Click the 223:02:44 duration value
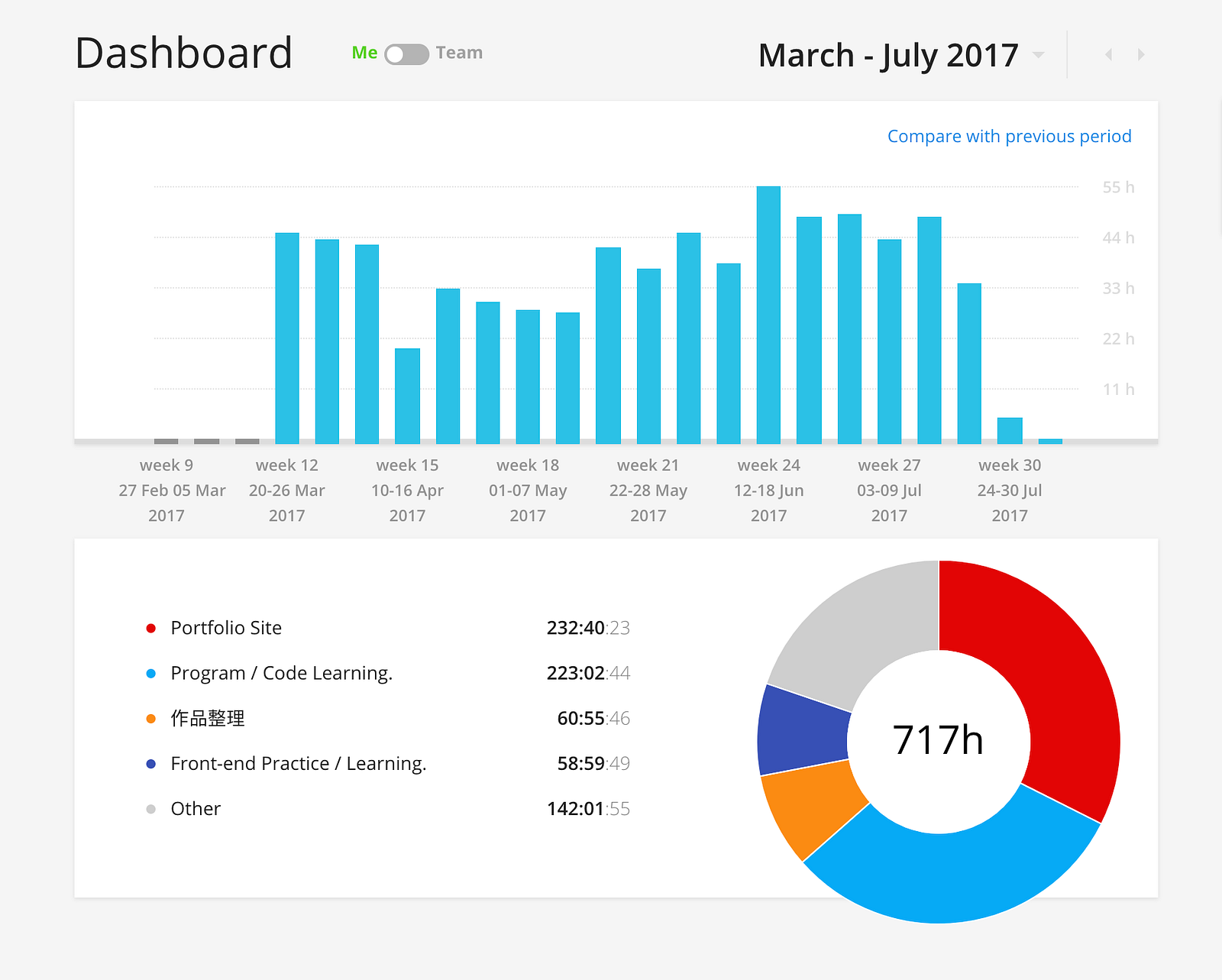 tap(588, 673)
